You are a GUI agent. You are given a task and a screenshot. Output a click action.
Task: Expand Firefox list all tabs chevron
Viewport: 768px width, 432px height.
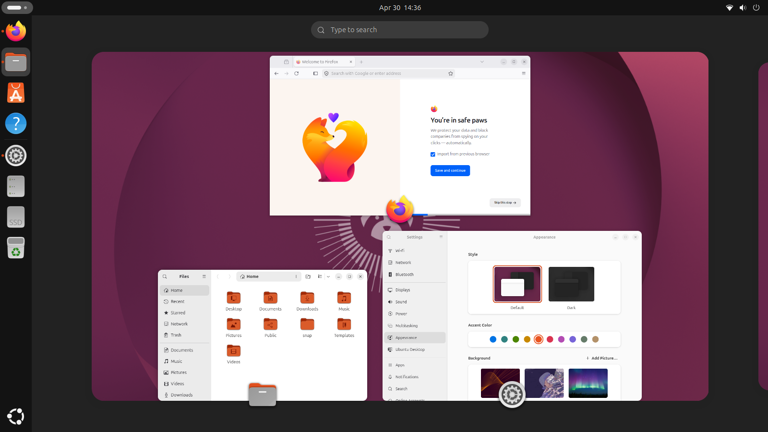tap(482, 62)
